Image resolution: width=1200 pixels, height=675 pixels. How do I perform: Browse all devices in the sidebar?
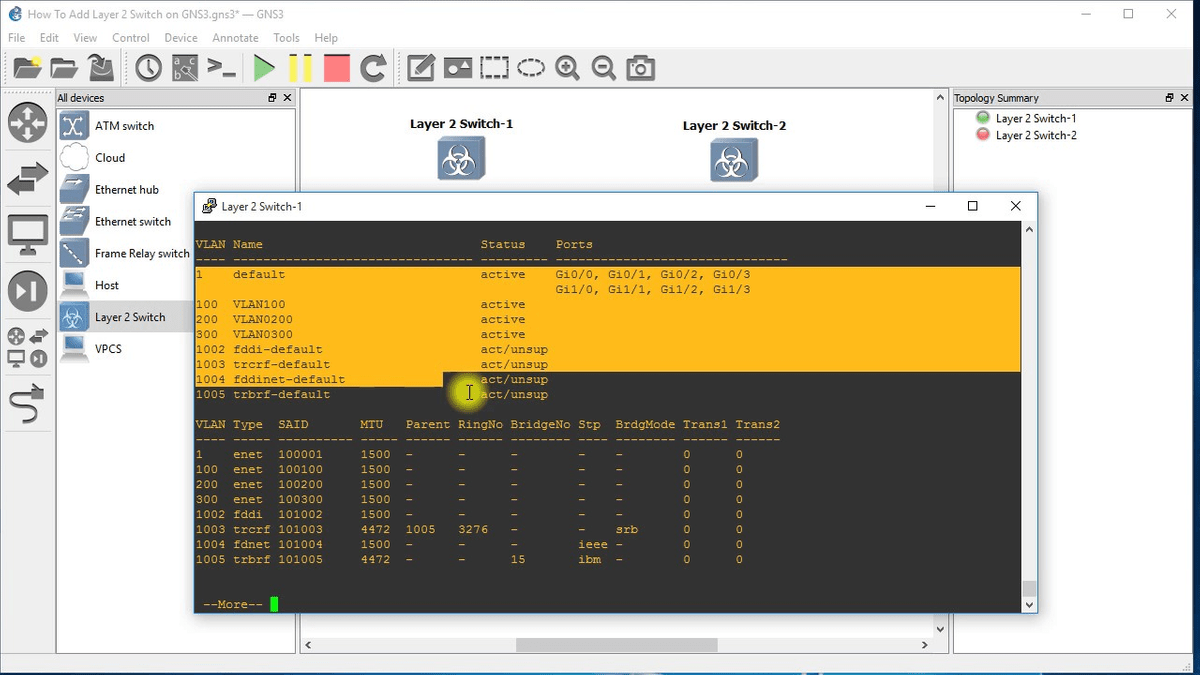pos(27,347)
